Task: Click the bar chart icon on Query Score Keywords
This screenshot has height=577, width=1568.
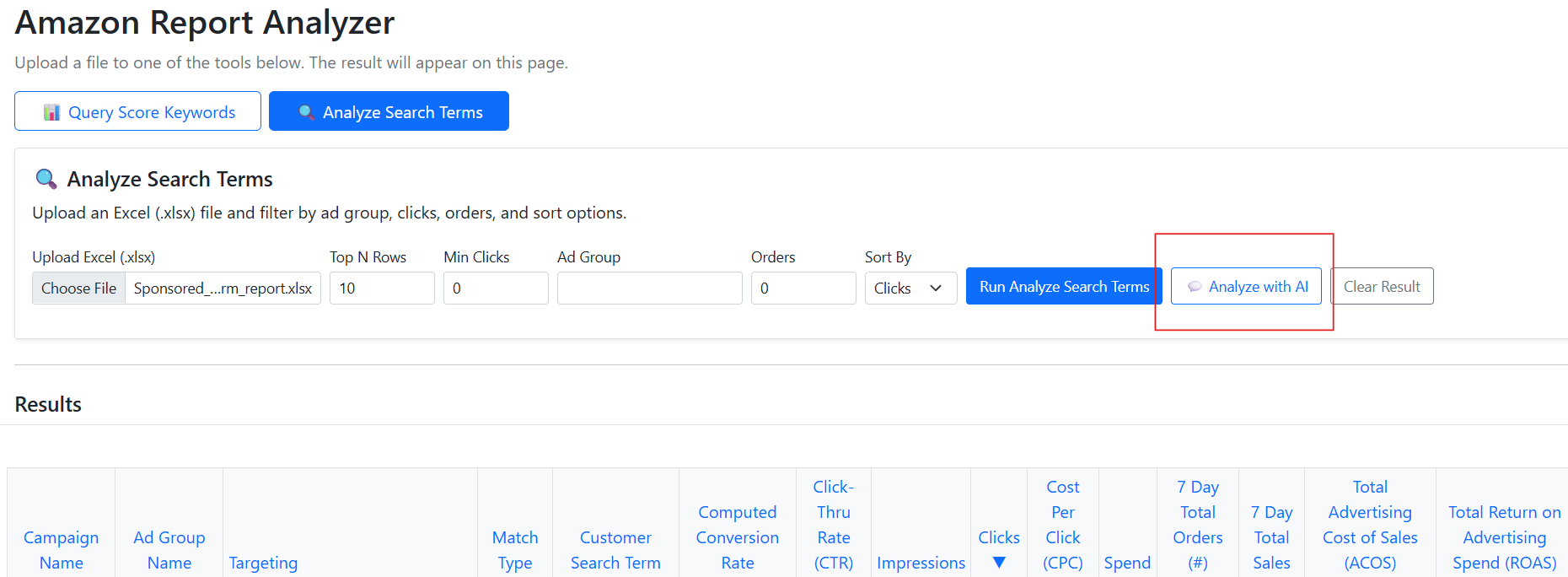Action: click(x=51, y=112)
